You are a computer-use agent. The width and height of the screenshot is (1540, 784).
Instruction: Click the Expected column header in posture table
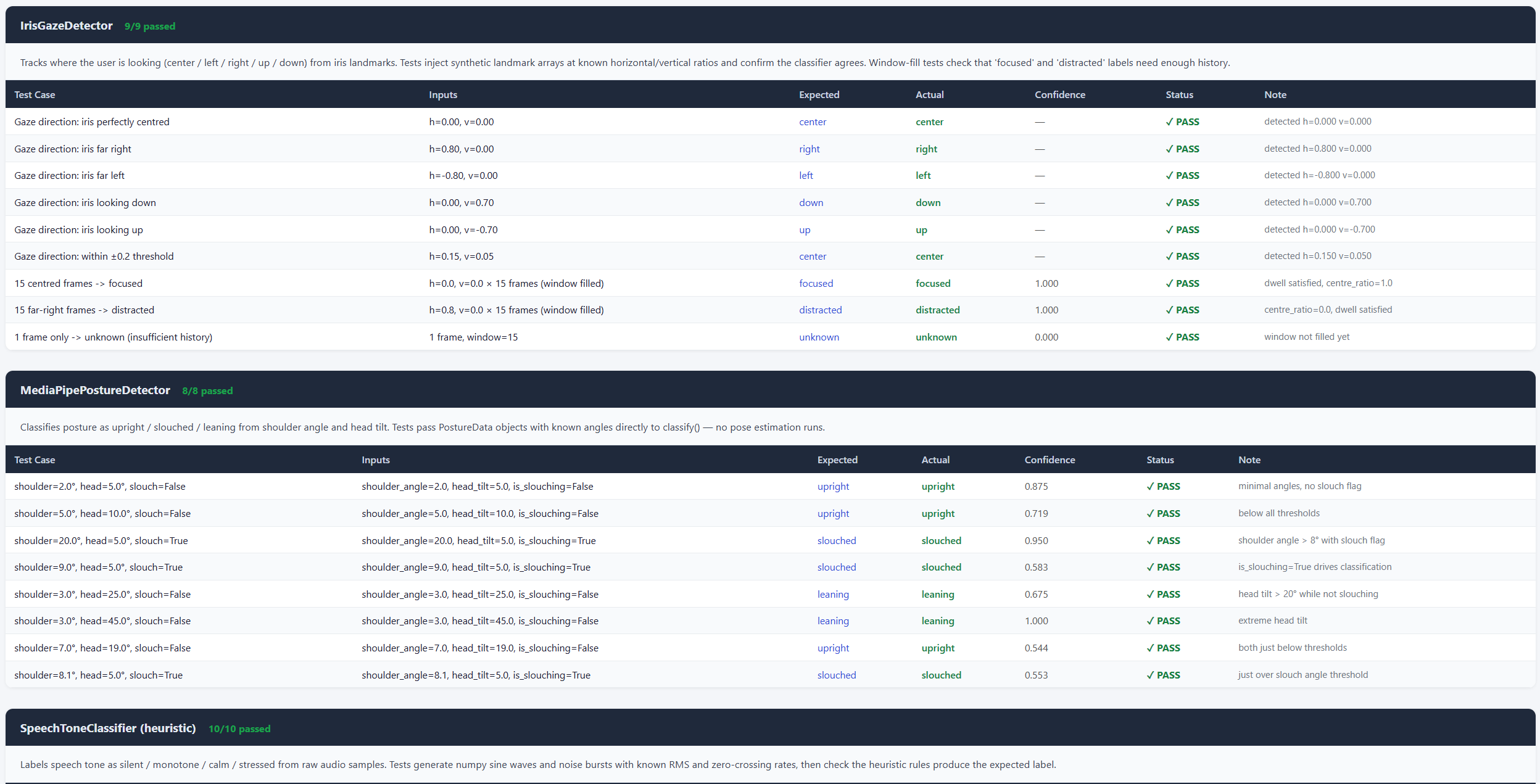point(837,460)
